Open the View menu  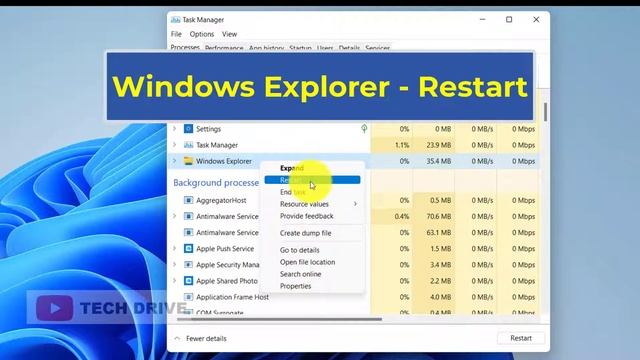[x=229, y=34]
